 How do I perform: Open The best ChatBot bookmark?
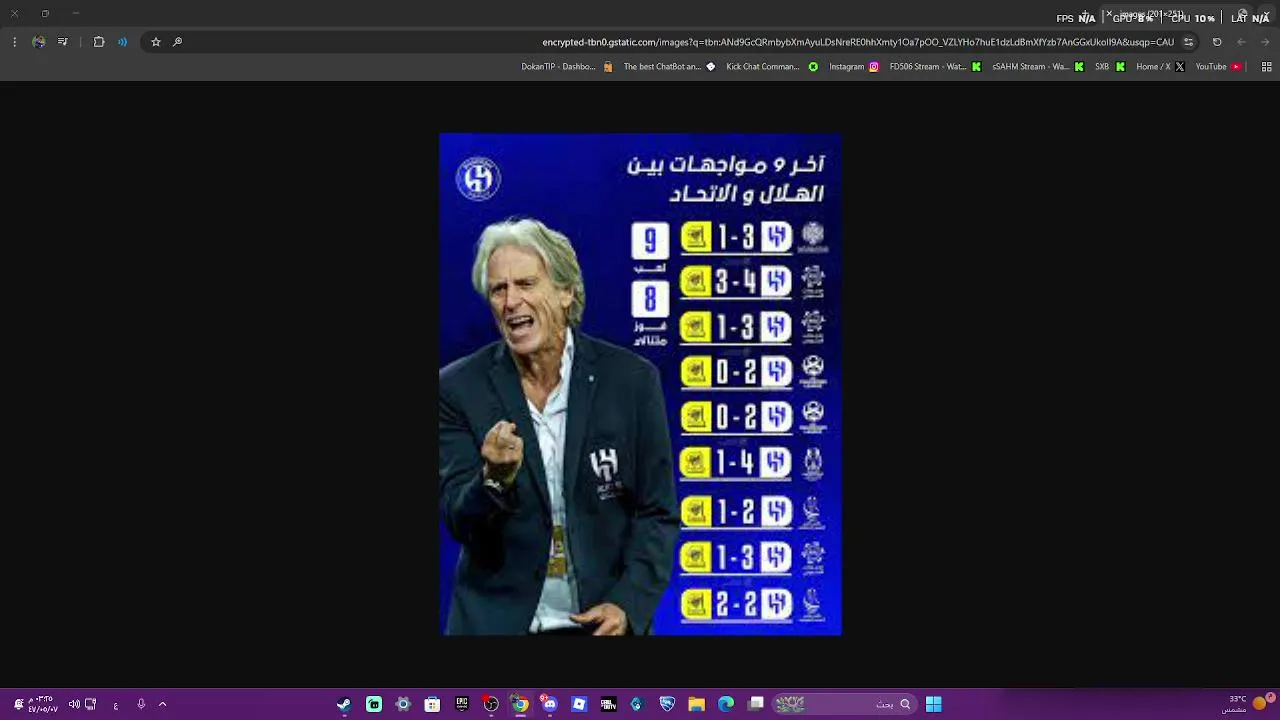[x=670, y=67]
